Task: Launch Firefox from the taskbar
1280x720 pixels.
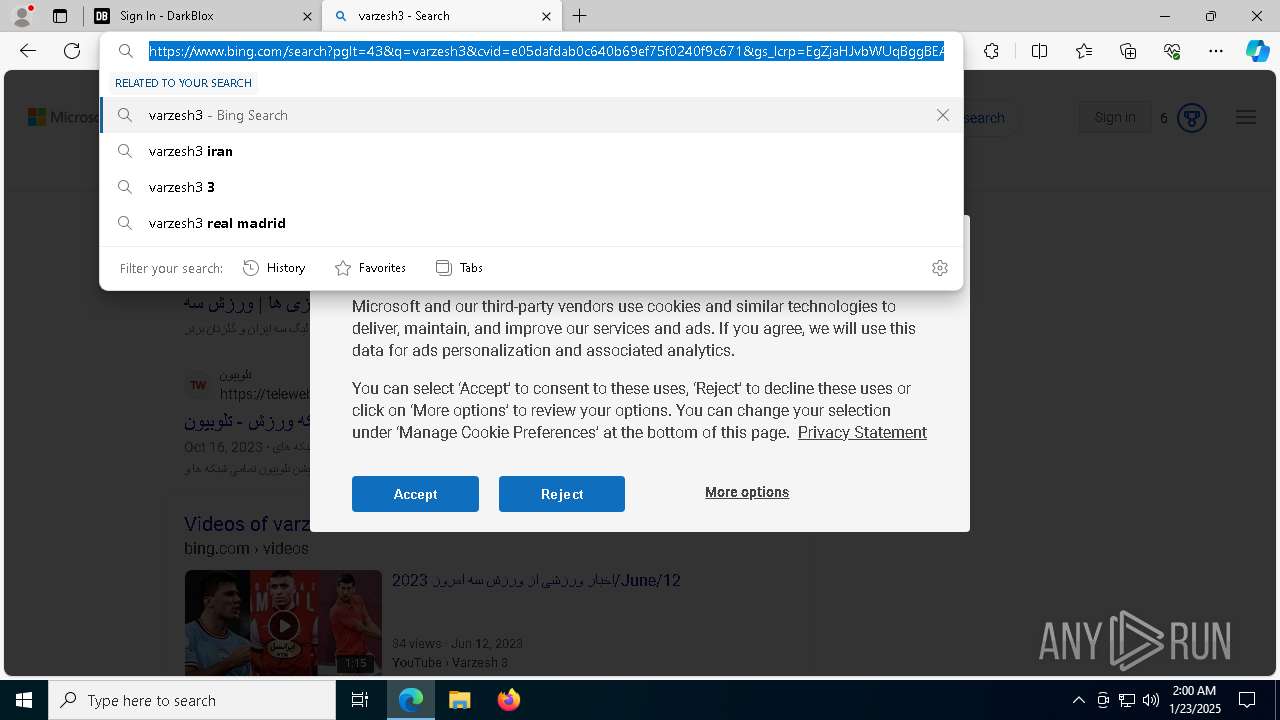Action: coord(508,700)
